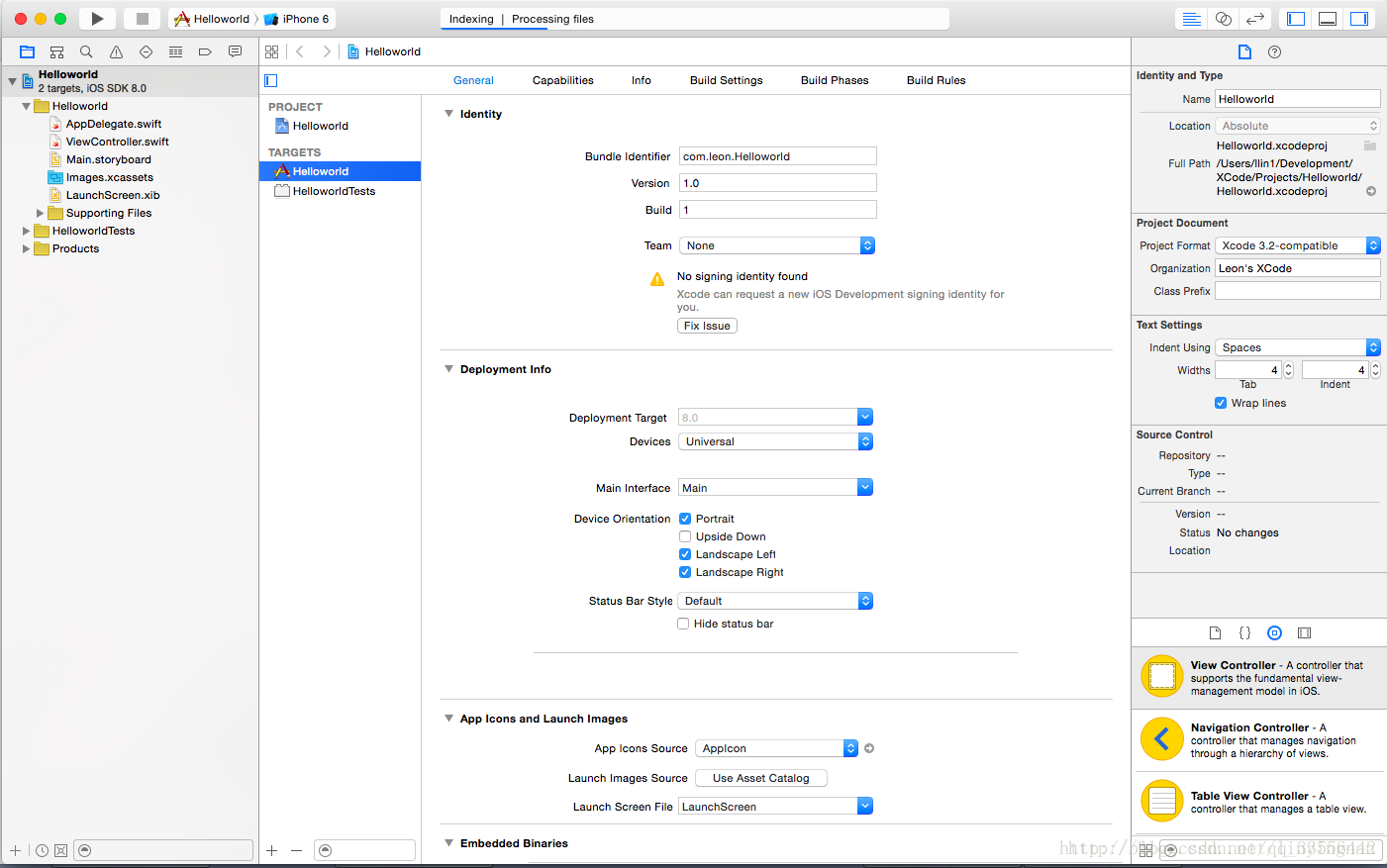Screen dimensions: 1387x868
Task: Switch to the Assistant editor
Action: [1224, 19]
